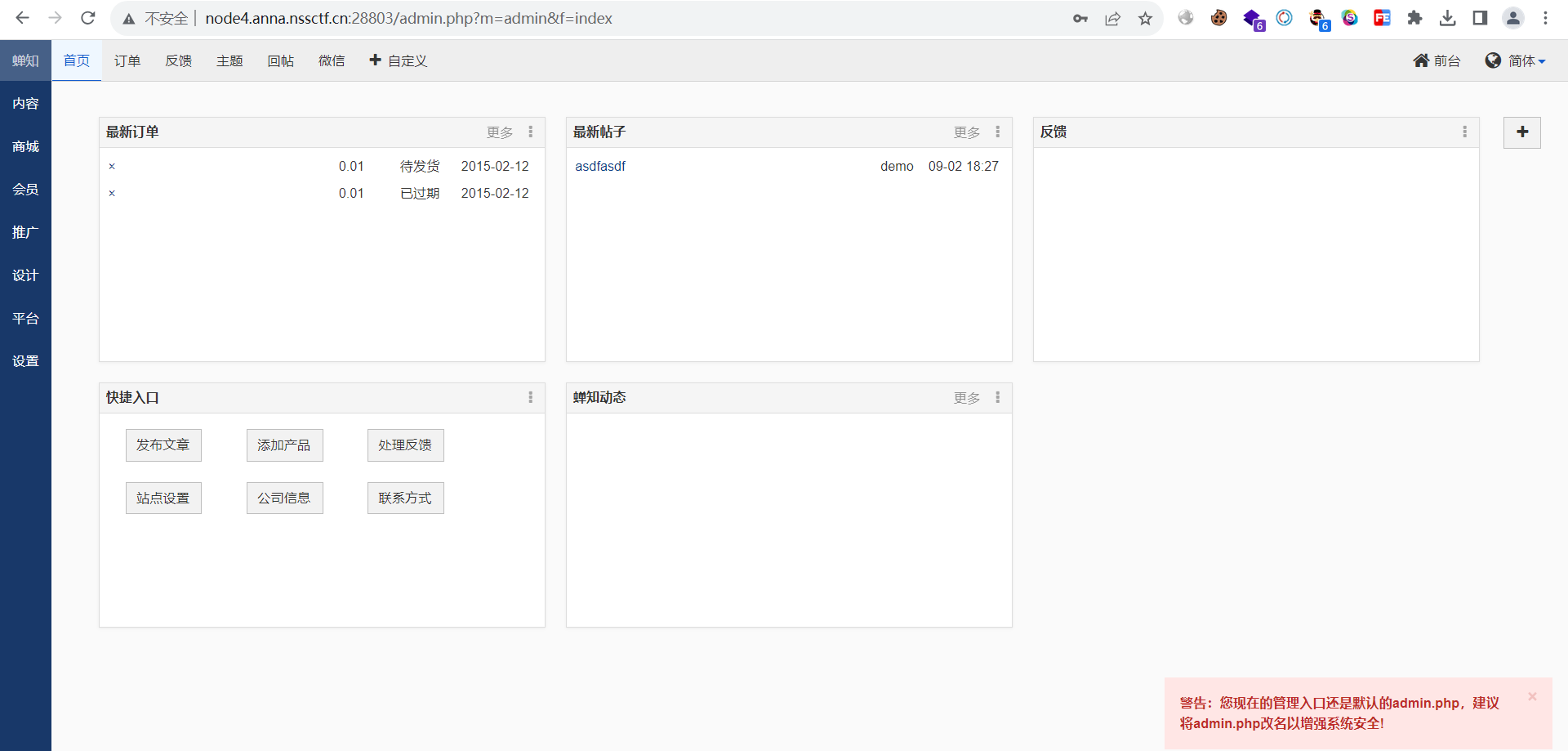Viewport: 1568px width, 751px height.
Task: Click 更多 in 最新订单 panel
Action: pyautogui.click(x=500, y=132)
